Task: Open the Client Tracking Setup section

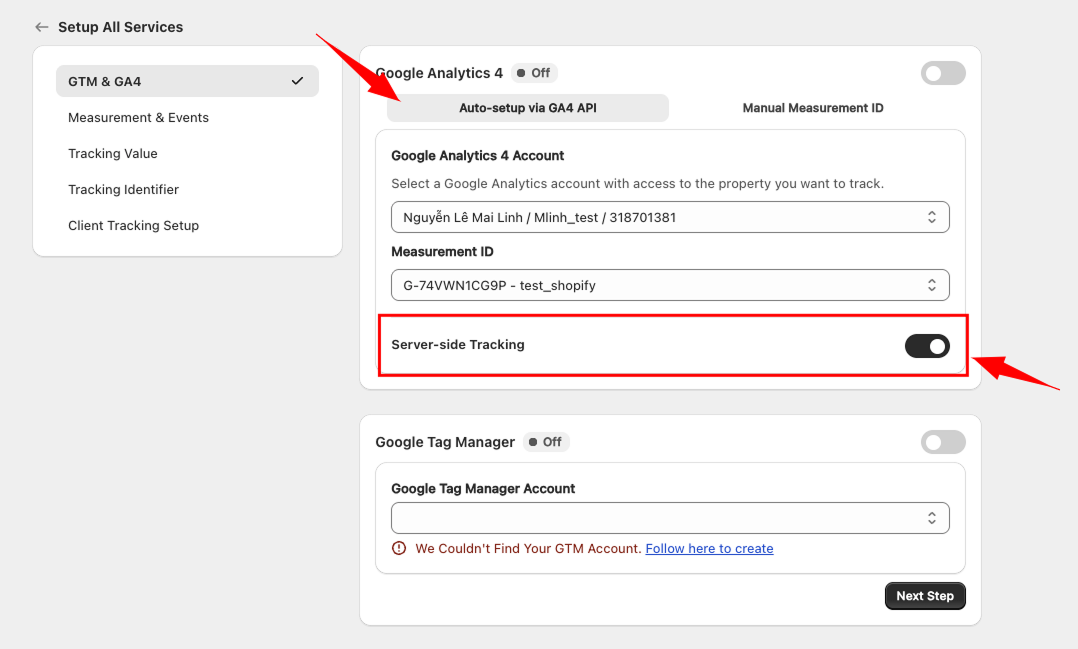Action: [133, 225]
